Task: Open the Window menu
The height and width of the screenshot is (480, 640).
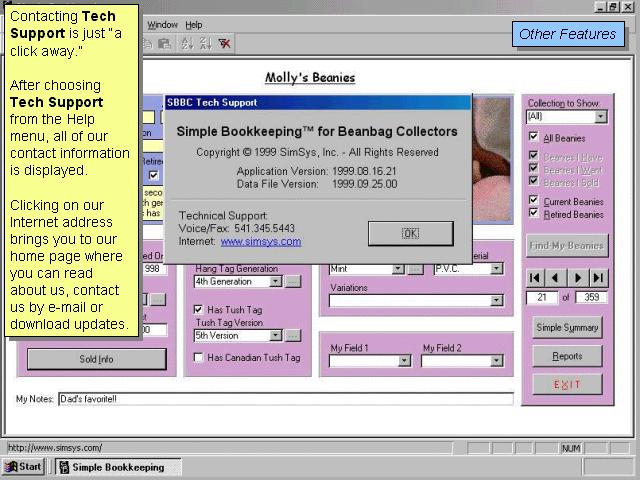Action: pos(162,24)
